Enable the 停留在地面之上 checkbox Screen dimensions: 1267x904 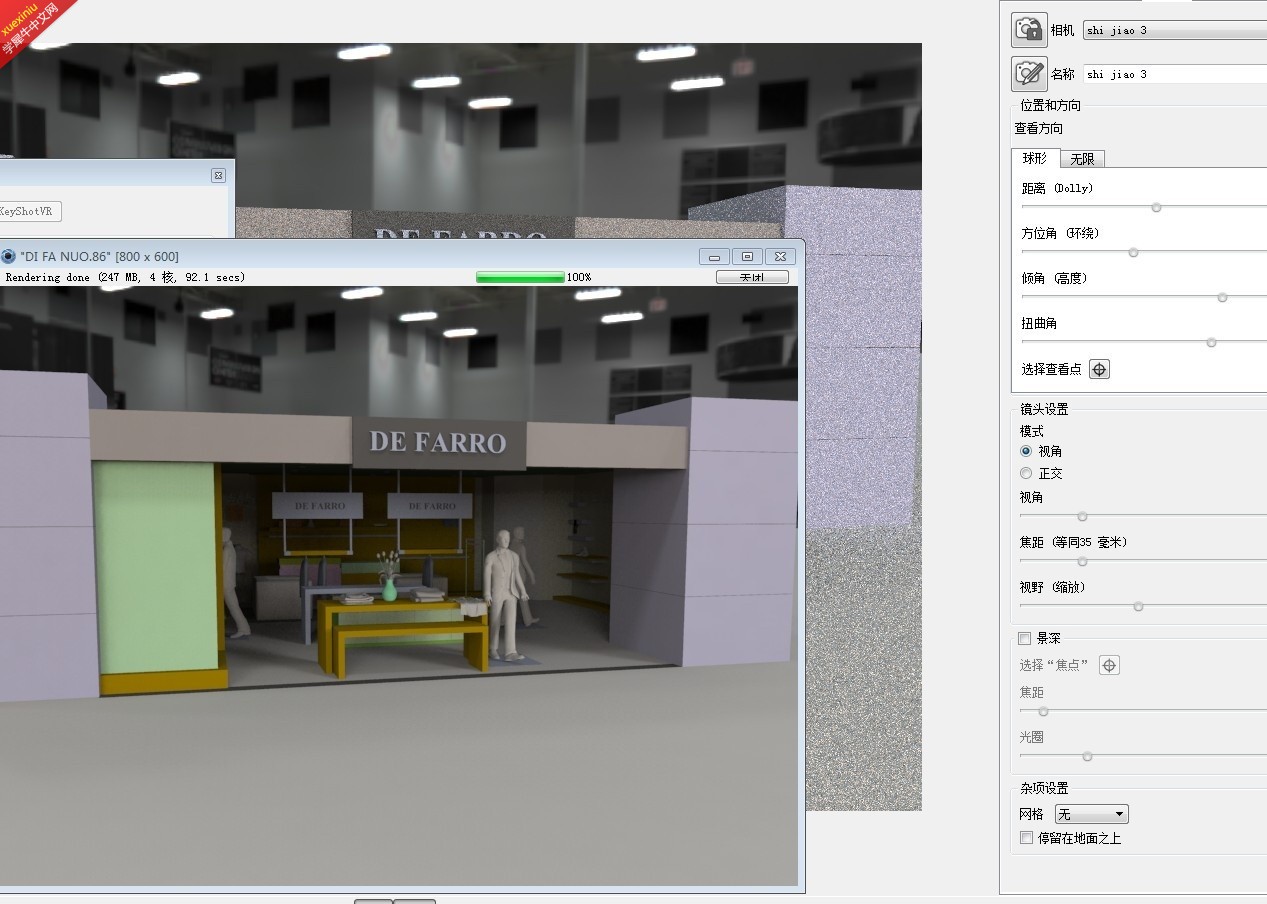click(1026, 838)
